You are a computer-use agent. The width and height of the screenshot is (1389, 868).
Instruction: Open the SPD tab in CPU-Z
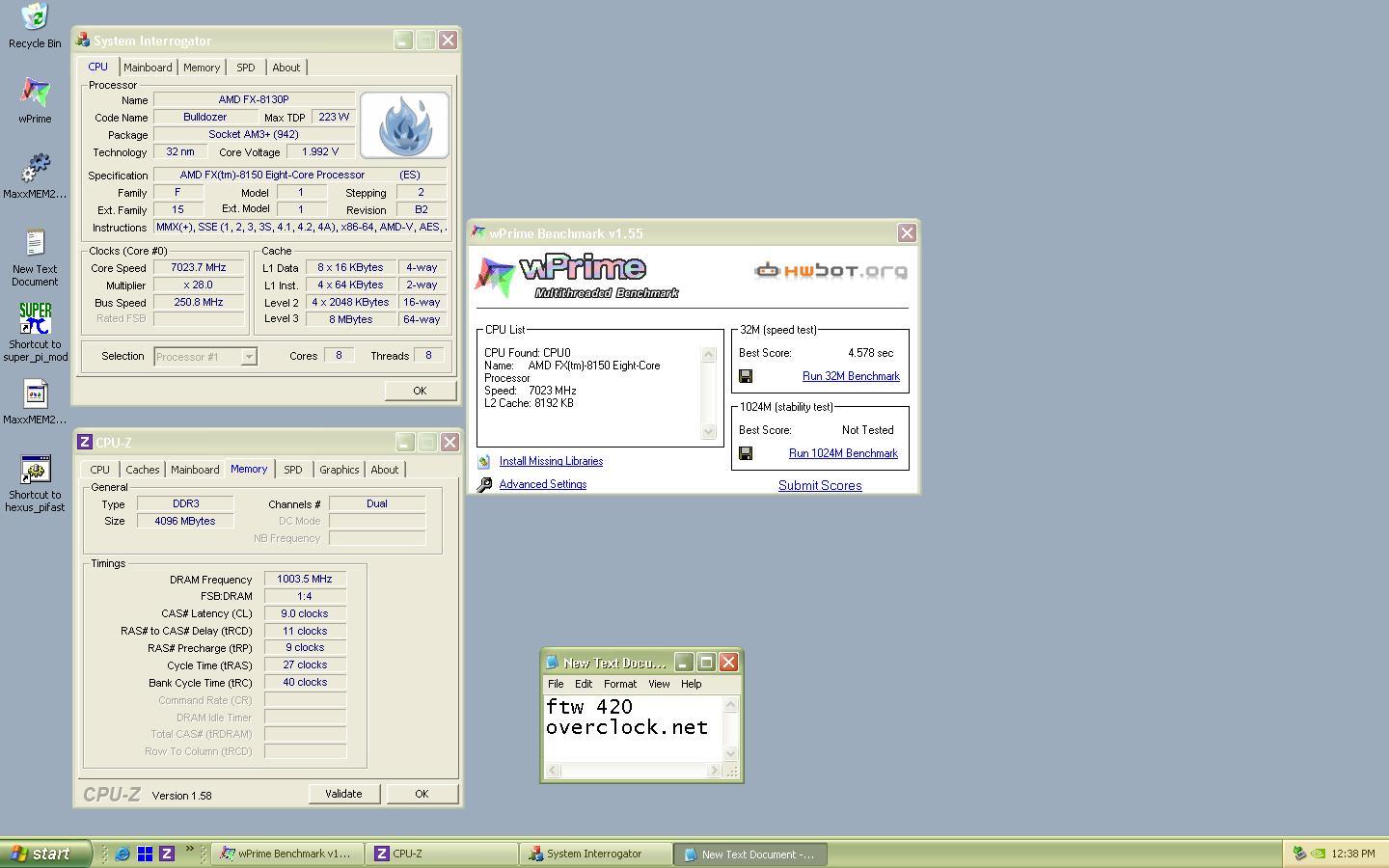pyautogui.click(x=293, y=470)
